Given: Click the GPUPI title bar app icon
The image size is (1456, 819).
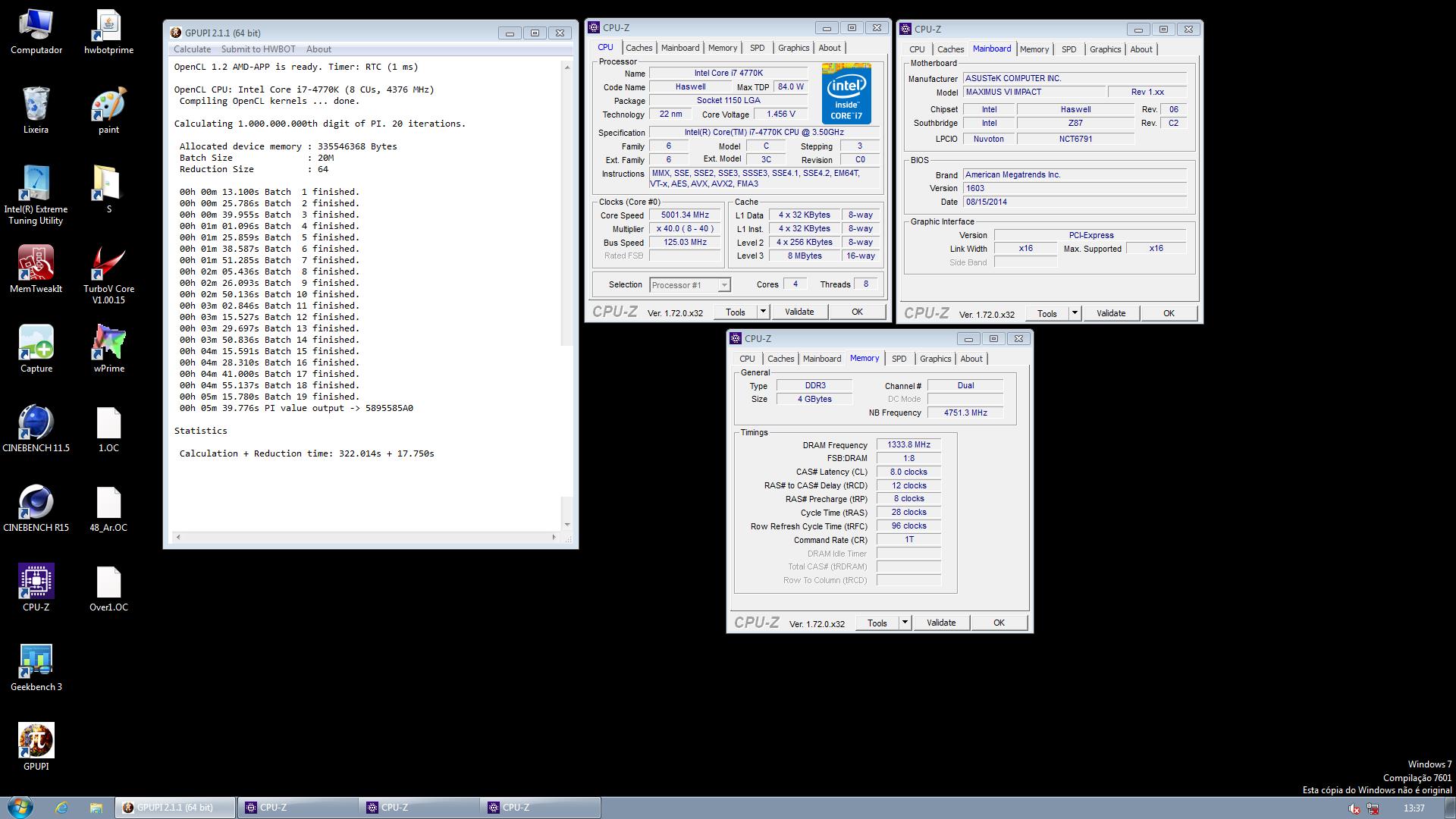Looking at the screenshot, I should click(x=176, y=33).
